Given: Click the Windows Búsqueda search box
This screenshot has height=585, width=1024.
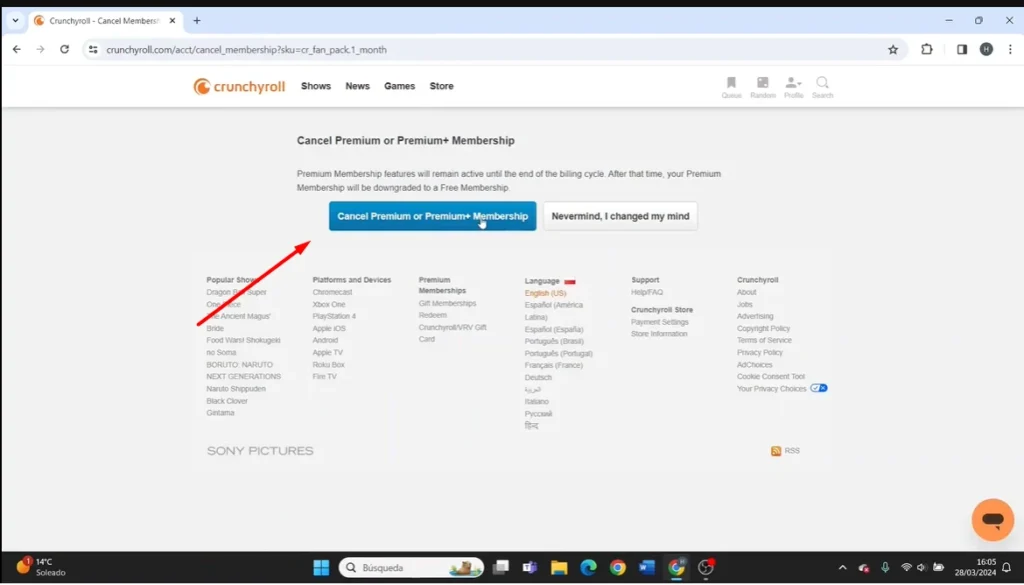Looking at the screenshot, I should pyautogui.click(x=411, y=567).
